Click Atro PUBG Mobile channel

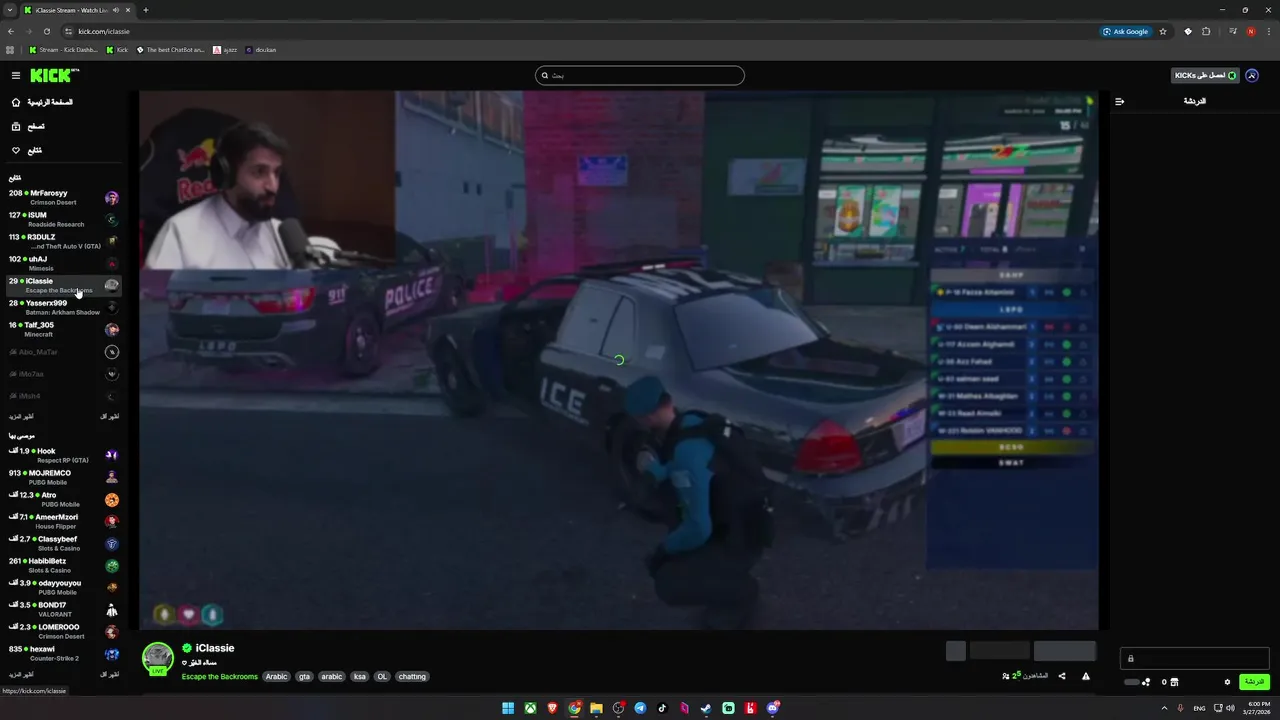(64, 499)
